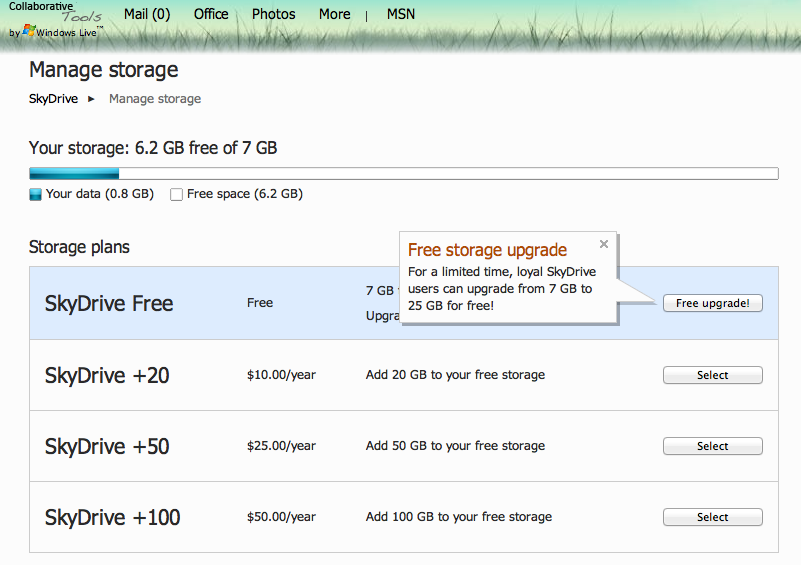Click the white Free space legend box
The image size is (801, 565).
[176, 195]
